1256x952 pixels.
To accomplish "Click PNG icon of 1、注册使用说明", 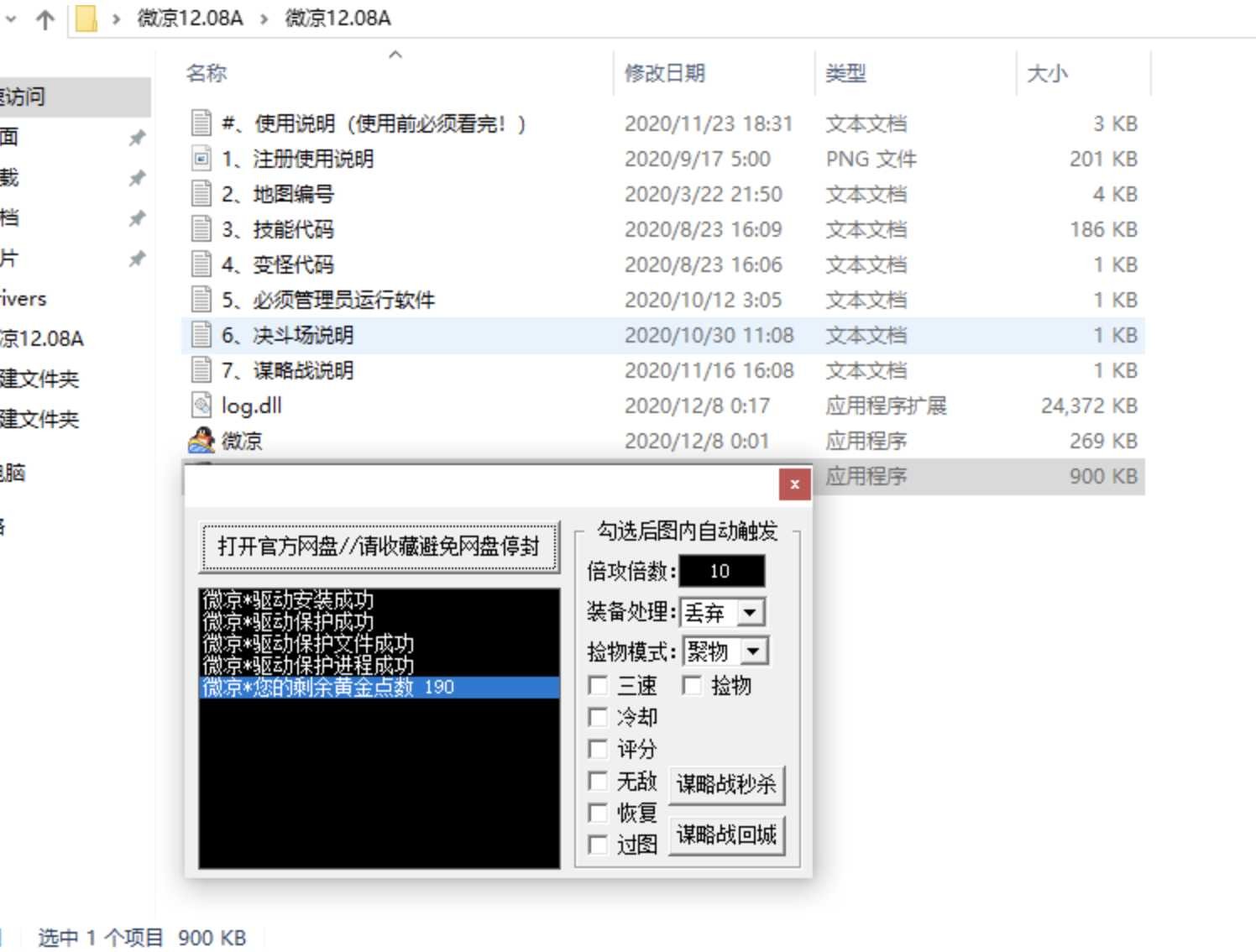I will pyautogui.click(x=201, y=159).
